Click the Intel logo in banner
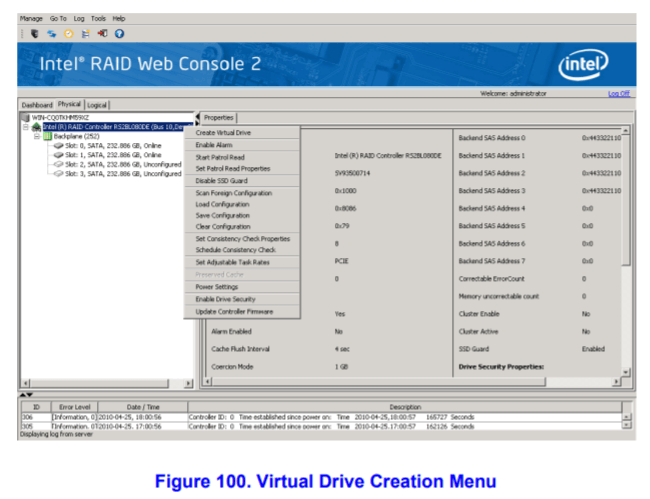 pos(583,64)
